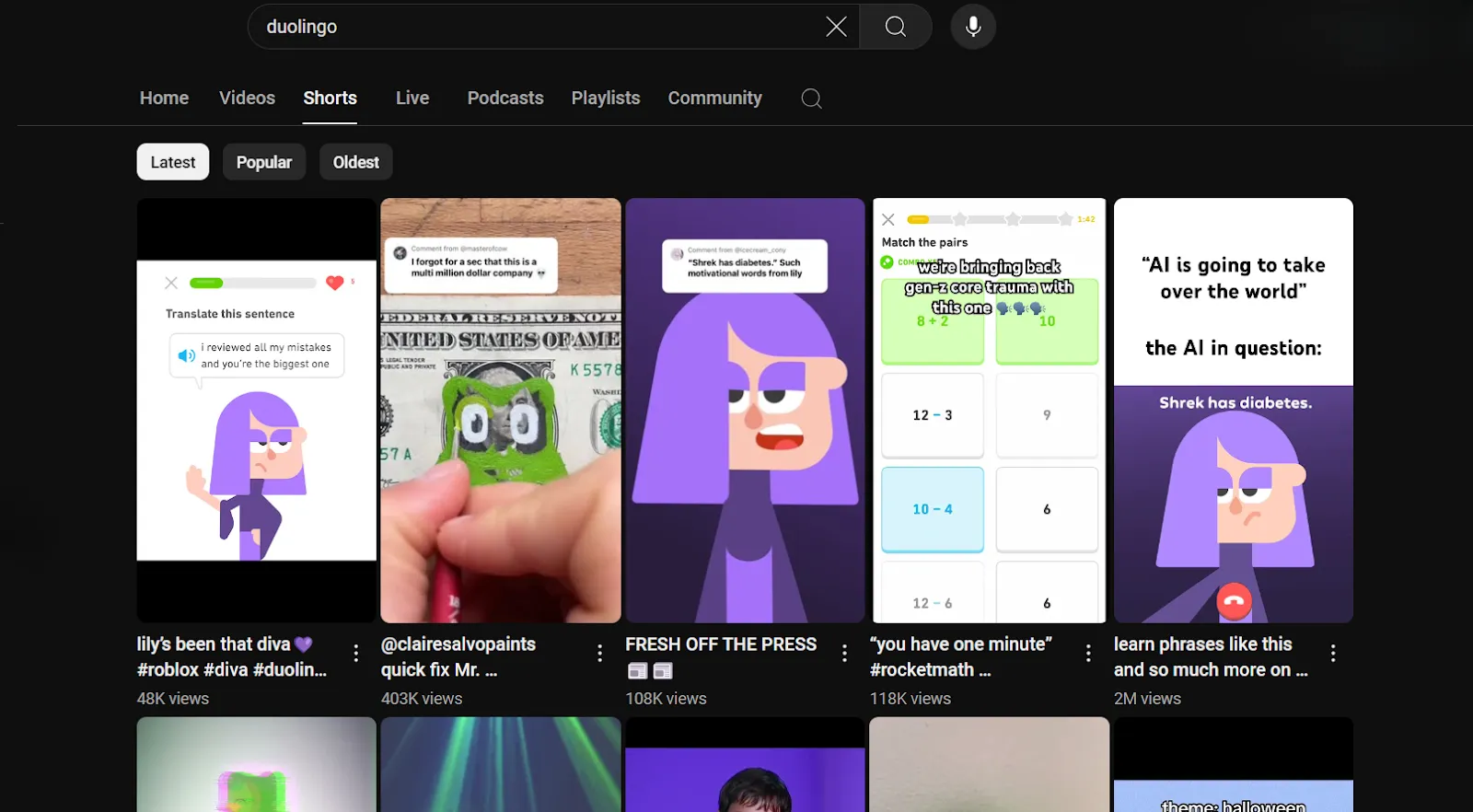
Task: Open options for "you have one minute" short
Action: [x=1088, y=654]
